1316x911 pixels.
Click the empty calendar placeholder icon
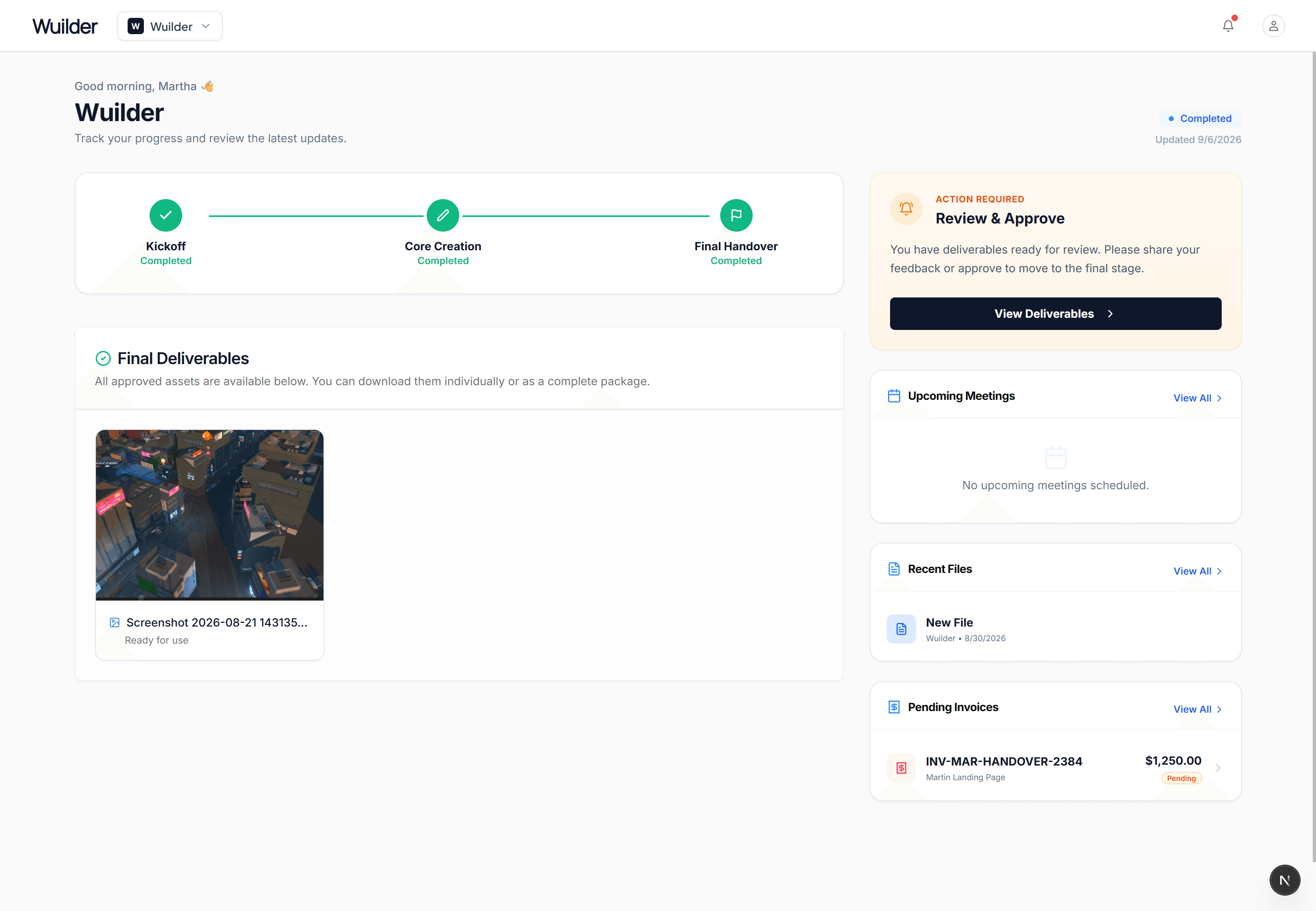tap(1055, 457)
